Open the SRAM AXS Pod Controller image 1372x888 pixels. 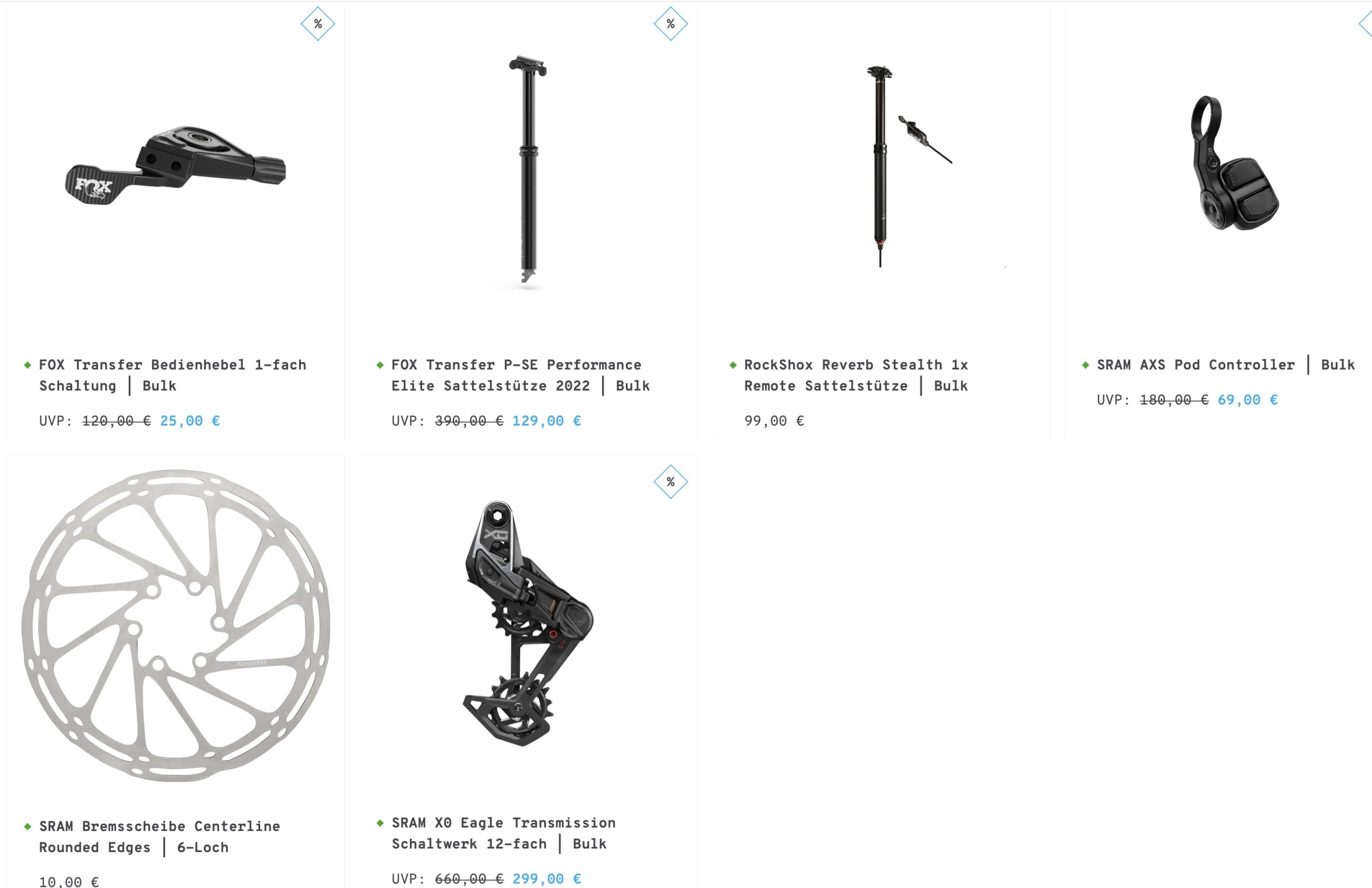[1234, 163]
